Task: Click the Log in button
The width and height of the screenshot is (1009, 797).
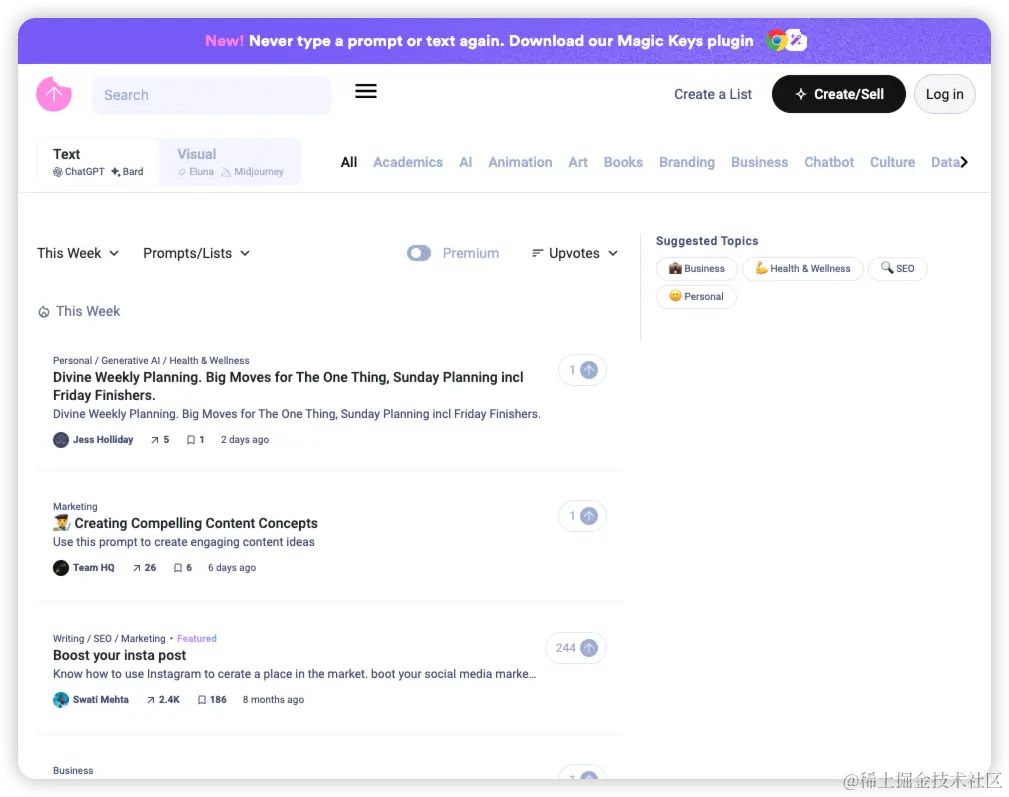Action: (x=945, y=94)
